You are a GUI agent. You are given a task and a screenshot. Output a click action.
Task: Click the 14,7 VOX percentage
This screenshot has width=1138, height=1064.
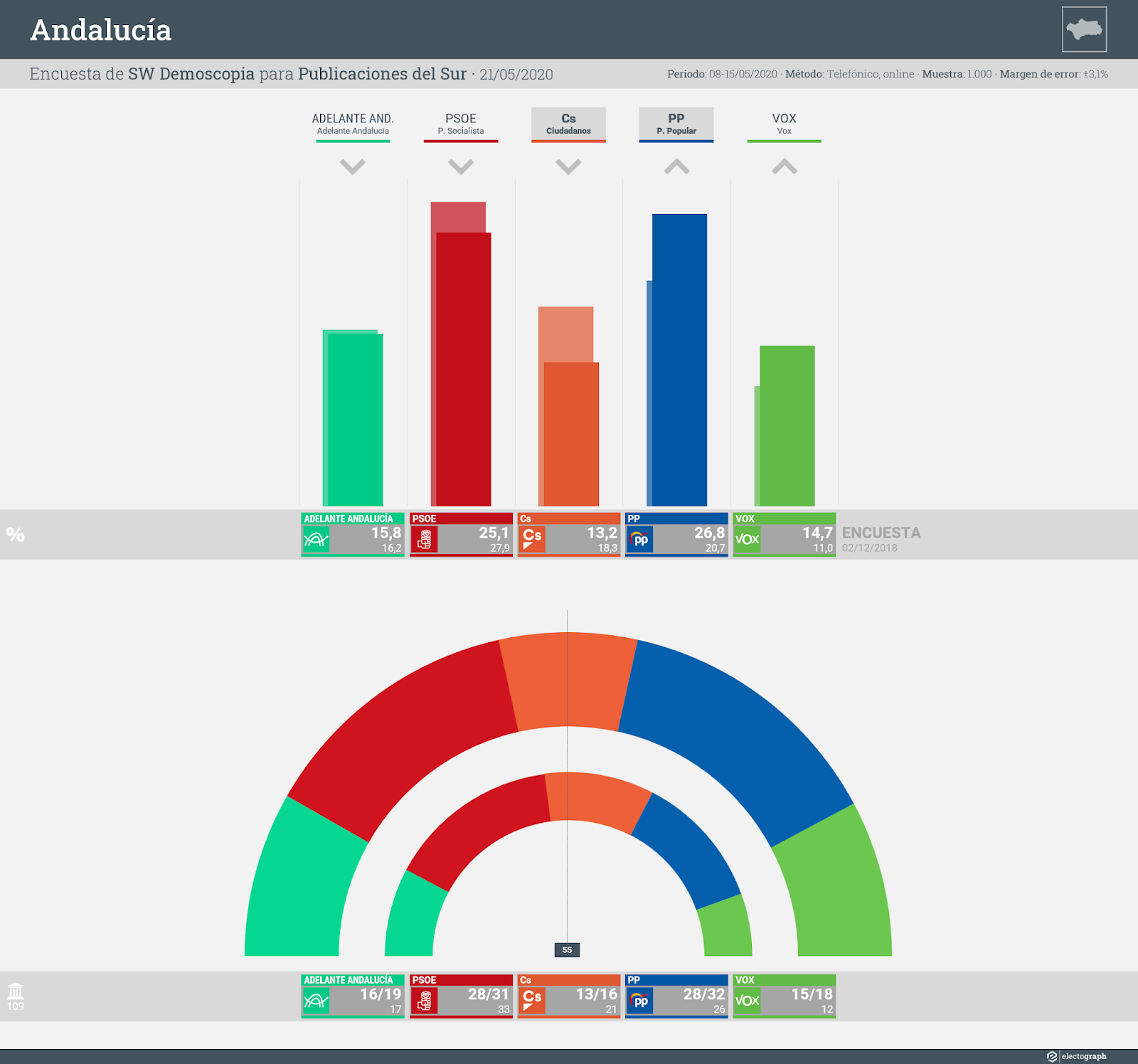pos(818,533)
